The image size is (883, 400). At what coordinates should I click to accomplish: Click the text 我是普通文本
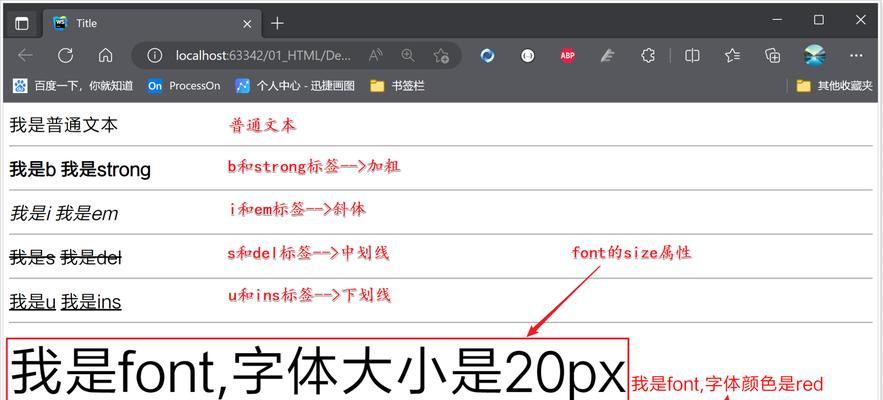(64, 125)
